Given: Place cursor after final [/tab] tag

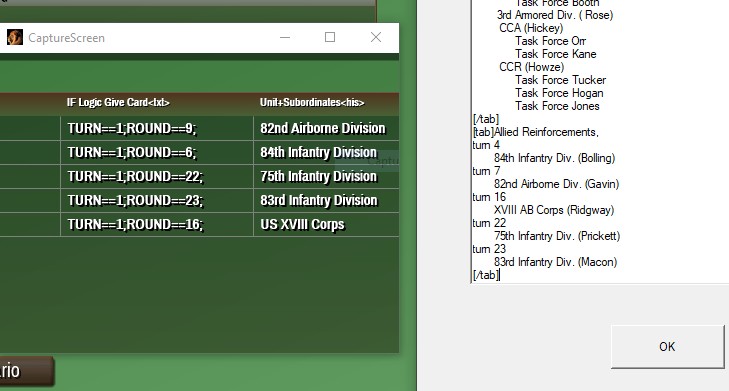Looking at the screenshot, I should click(x=500, y=275).
